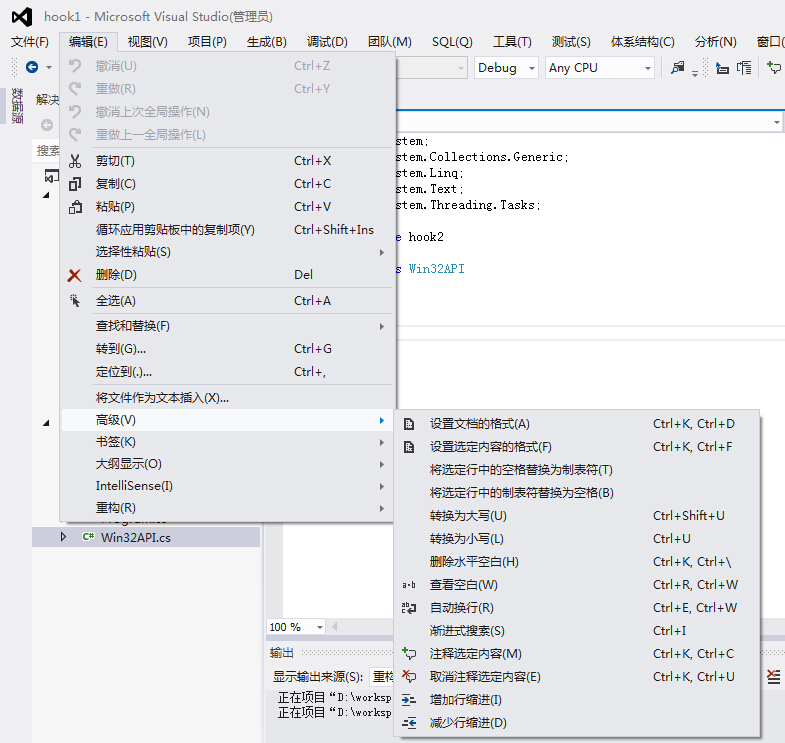Open the Any CPU platform dropdown
This screenshot has height=743, width=785.
(x=600, y=68)
